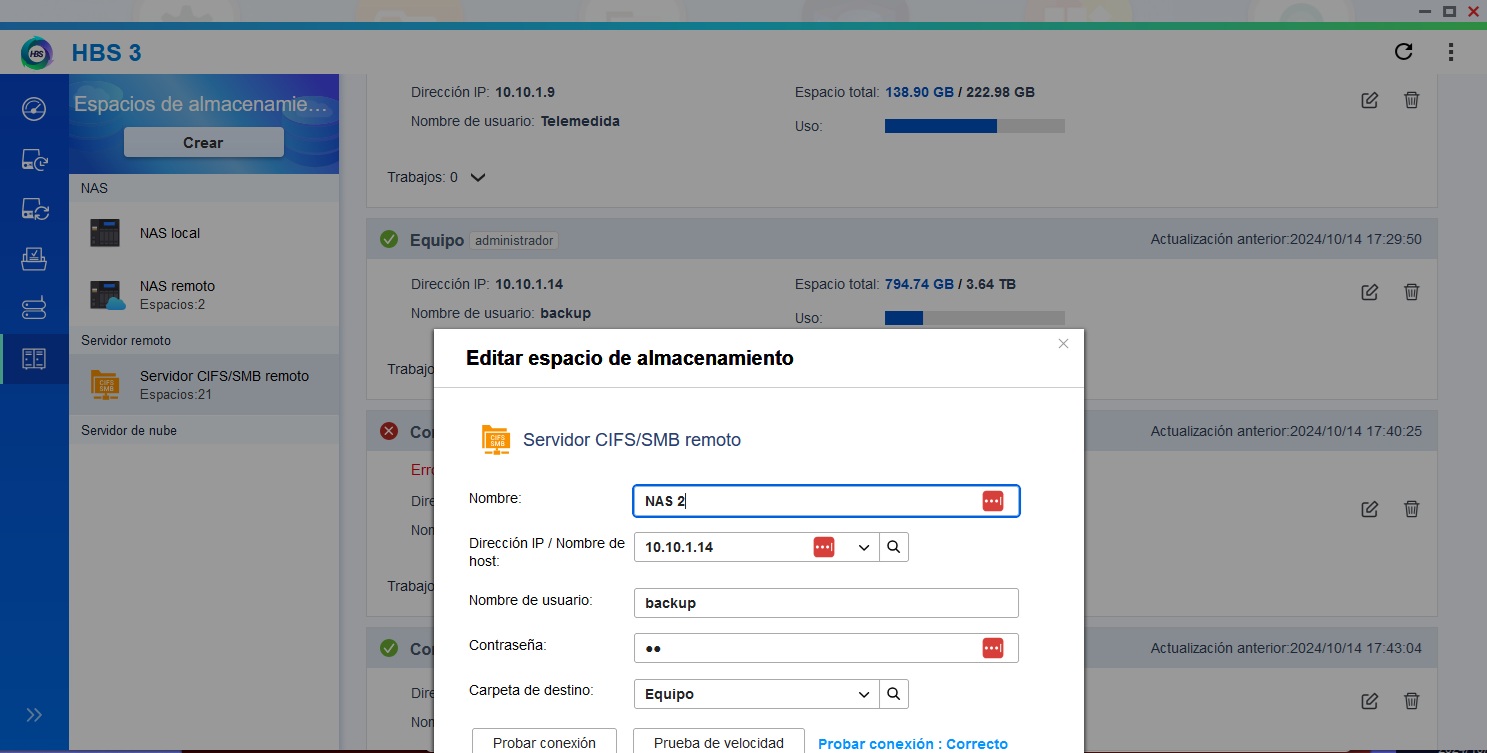The height and width of the screenshot is (753, 1487).
Task: Expand the Trabajos: 0 chevron
Action: point(478,177)
